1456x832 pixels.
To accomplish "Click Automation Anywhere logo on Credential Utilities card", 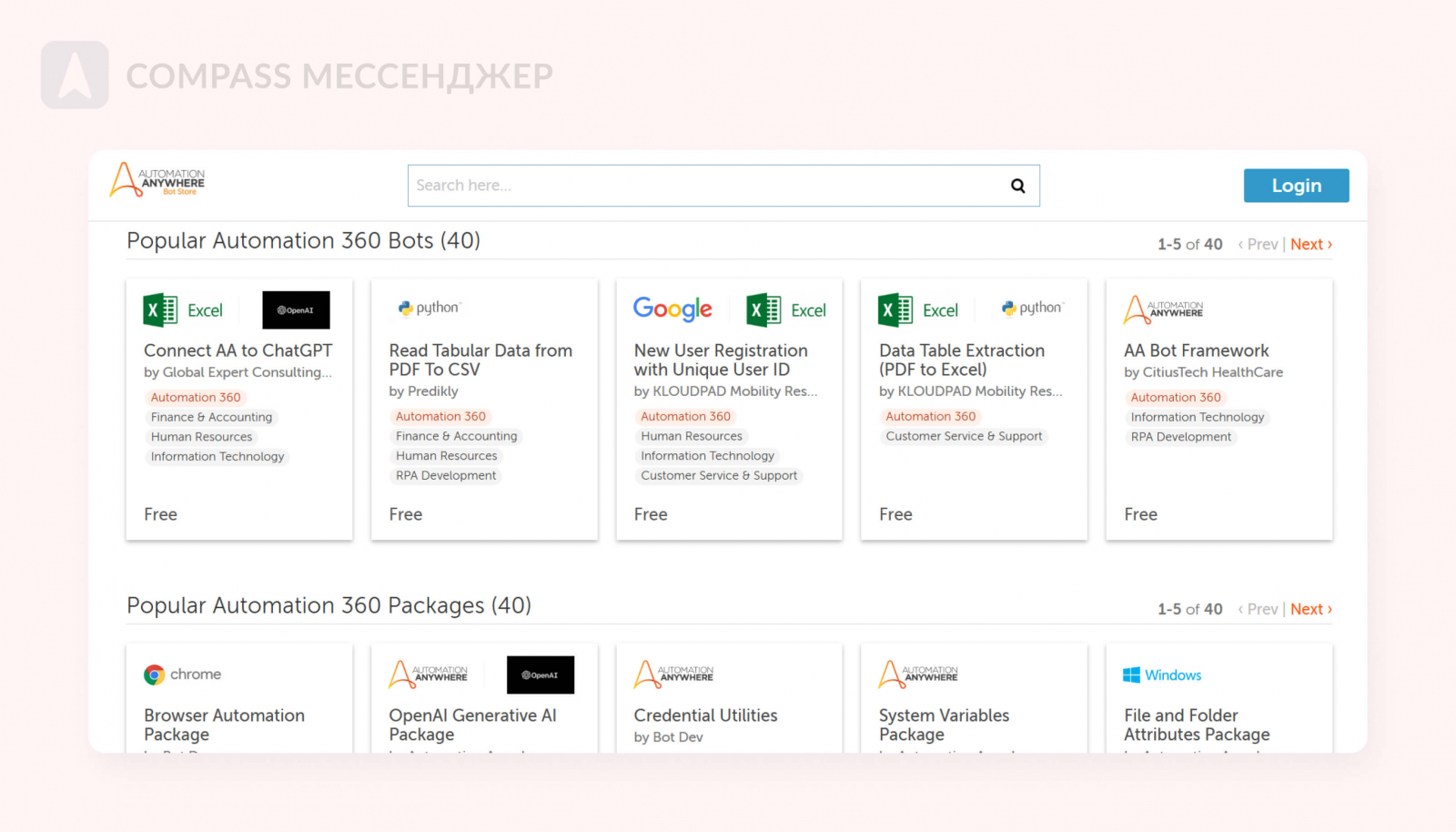I will point(673,675).
